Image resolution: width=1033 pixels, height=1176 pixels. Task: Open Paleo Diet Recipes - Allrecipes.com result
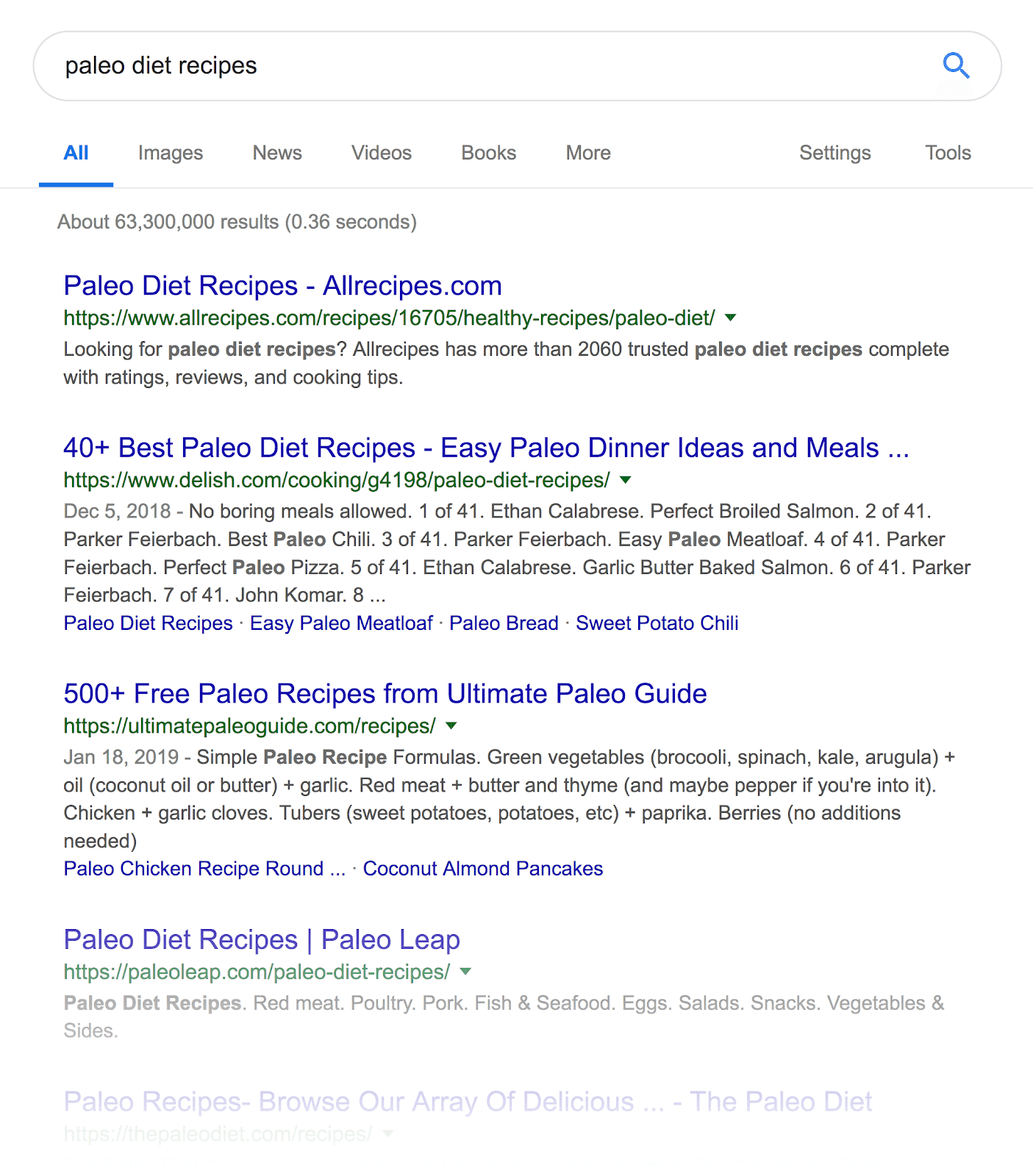(283, 286)
